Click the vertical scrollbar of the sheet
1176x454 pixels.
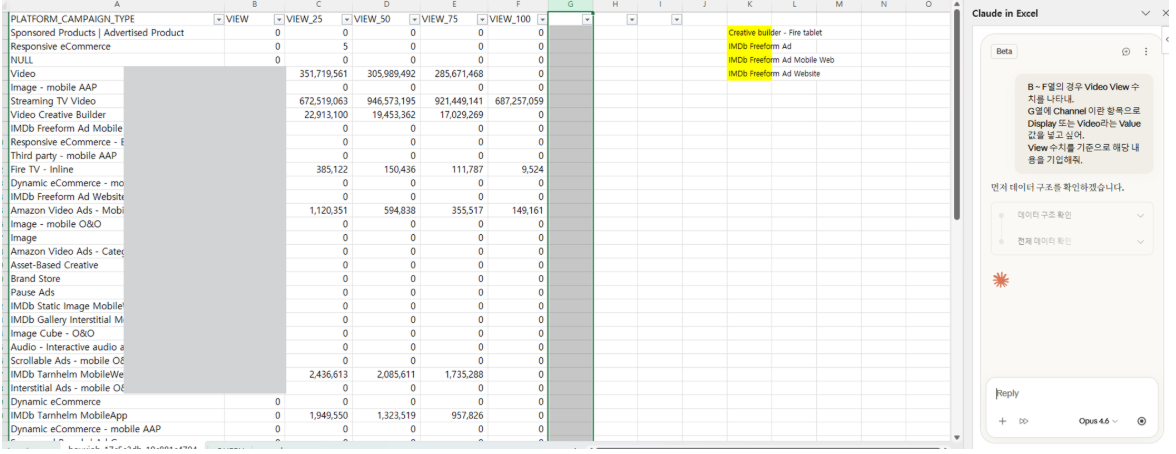coord(956,116)
